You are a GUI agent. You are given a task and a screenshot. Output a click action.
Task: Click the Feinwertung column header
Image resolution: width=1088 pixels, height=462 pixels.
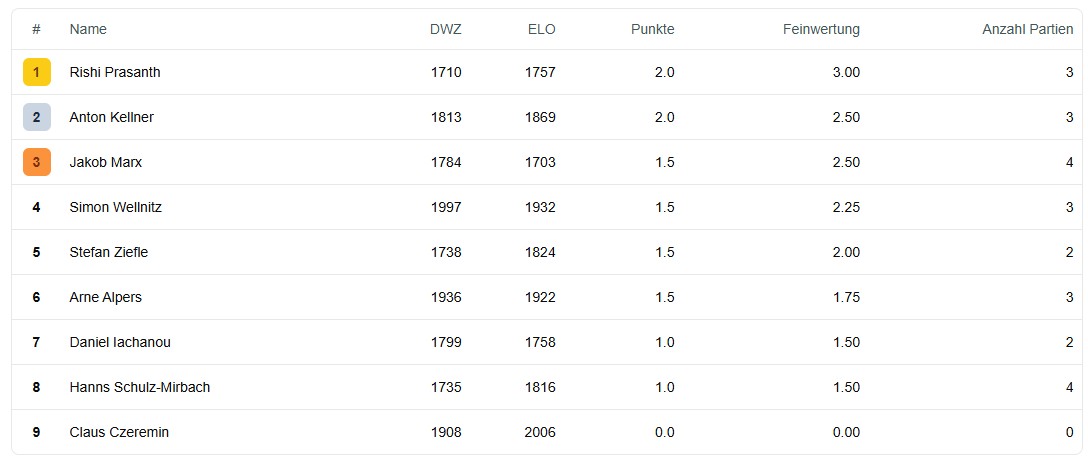coord(821,29)
